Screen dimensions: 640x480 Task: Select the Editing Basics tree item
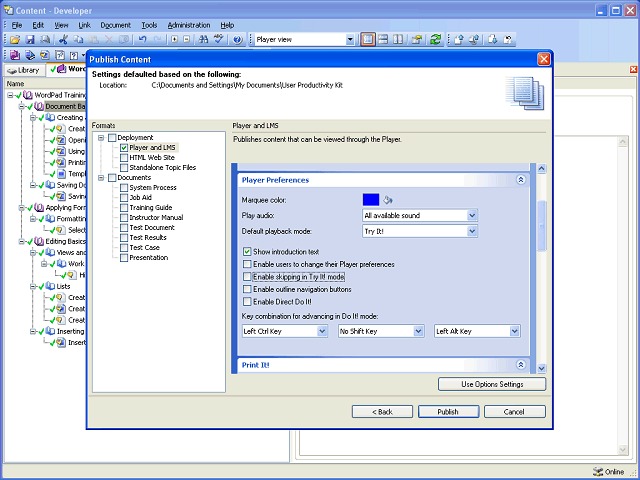coord(65,242)
